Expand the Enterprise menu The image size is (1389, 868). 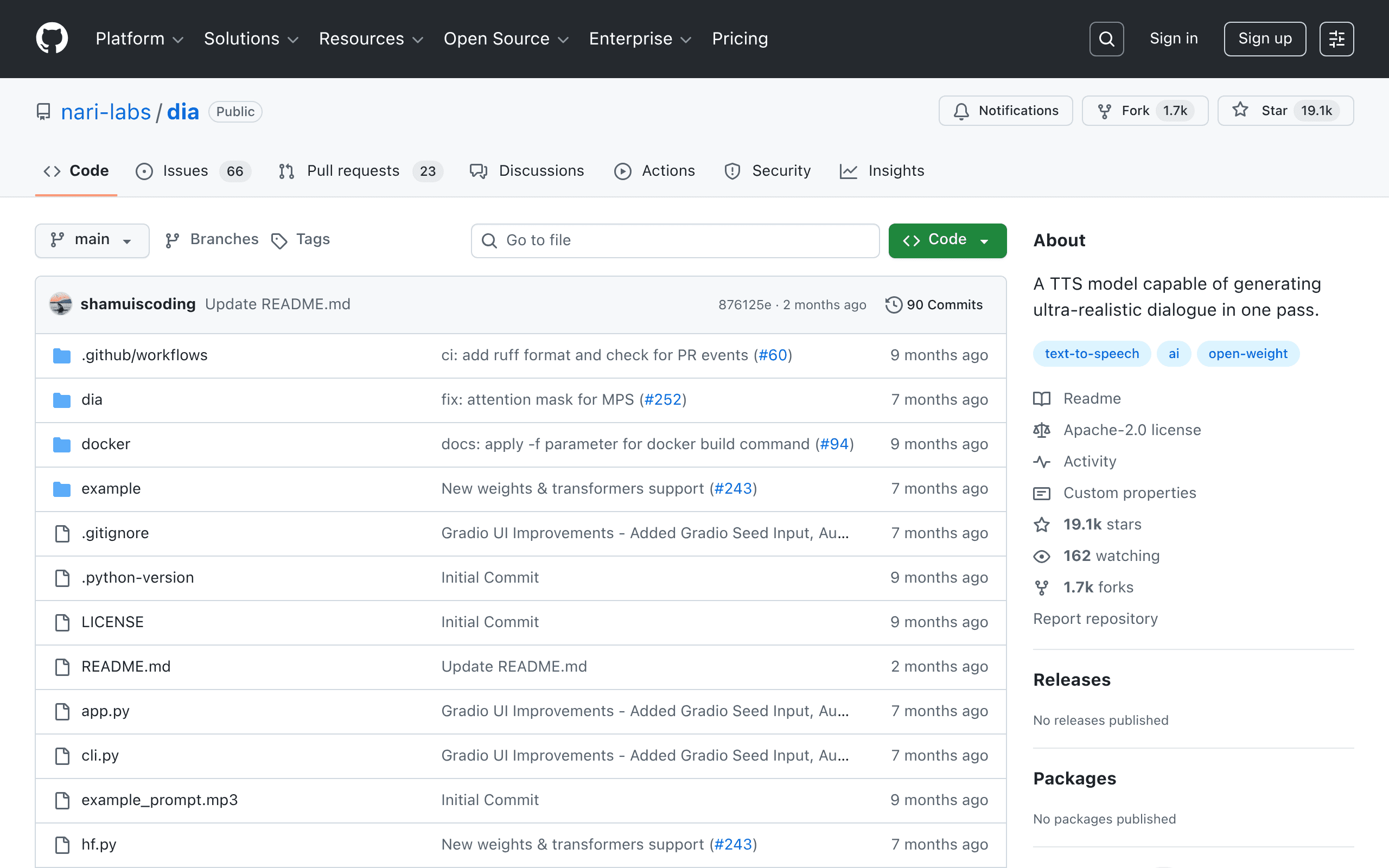click(x=640, y=39)
